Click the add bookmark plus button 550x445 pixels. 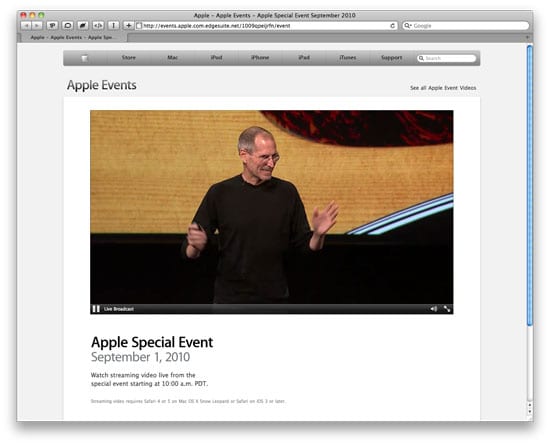point(128,26)
